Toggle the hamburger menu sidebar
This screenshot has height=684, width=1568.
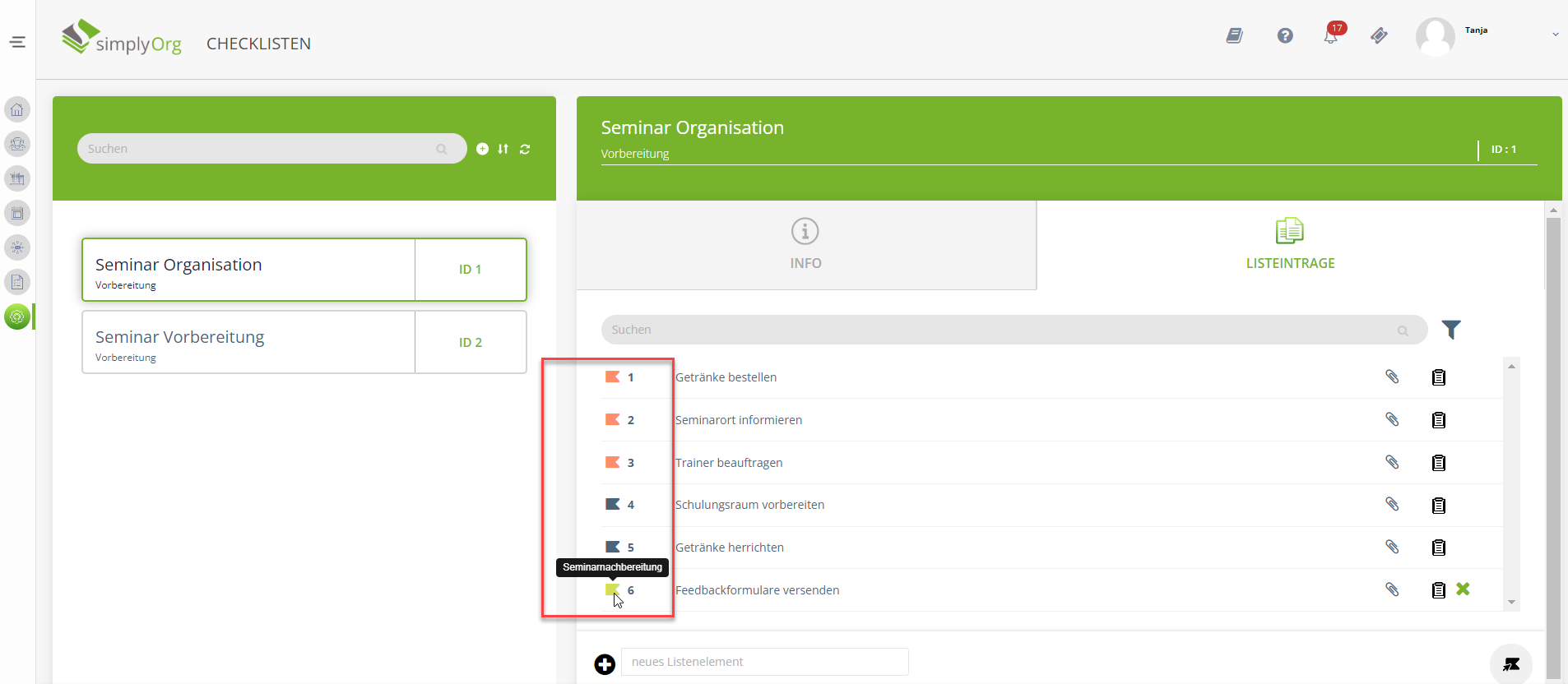click(17, 42)
